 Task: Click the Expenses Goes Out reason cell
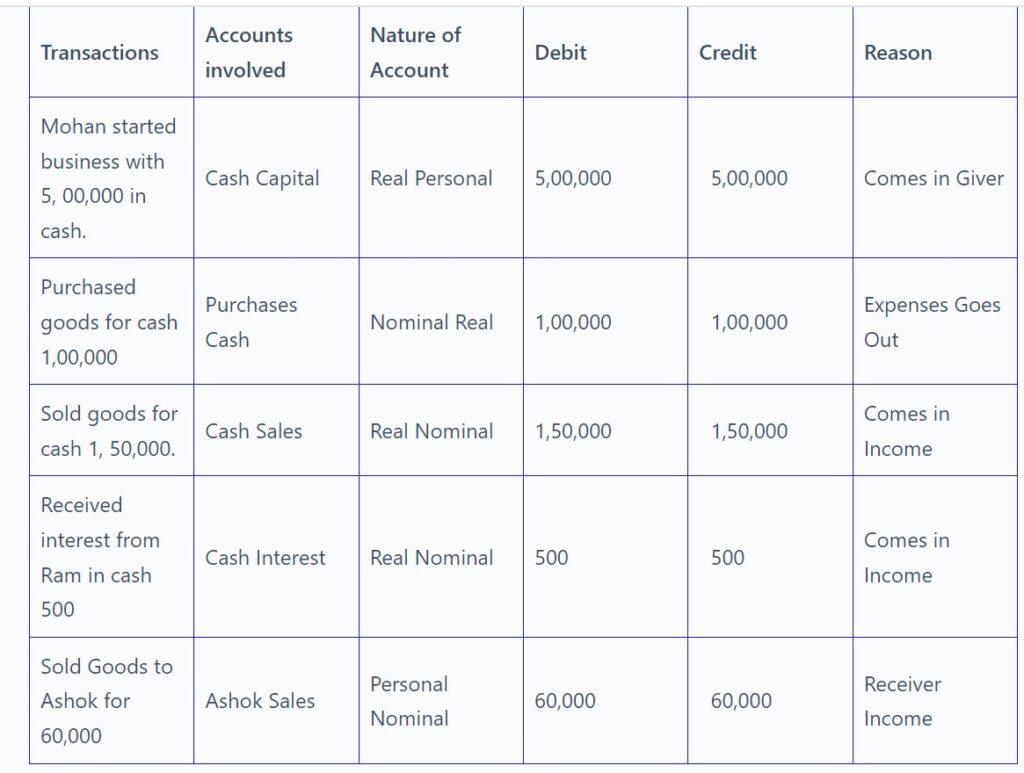pyautogui.click(x=931, y=322)
